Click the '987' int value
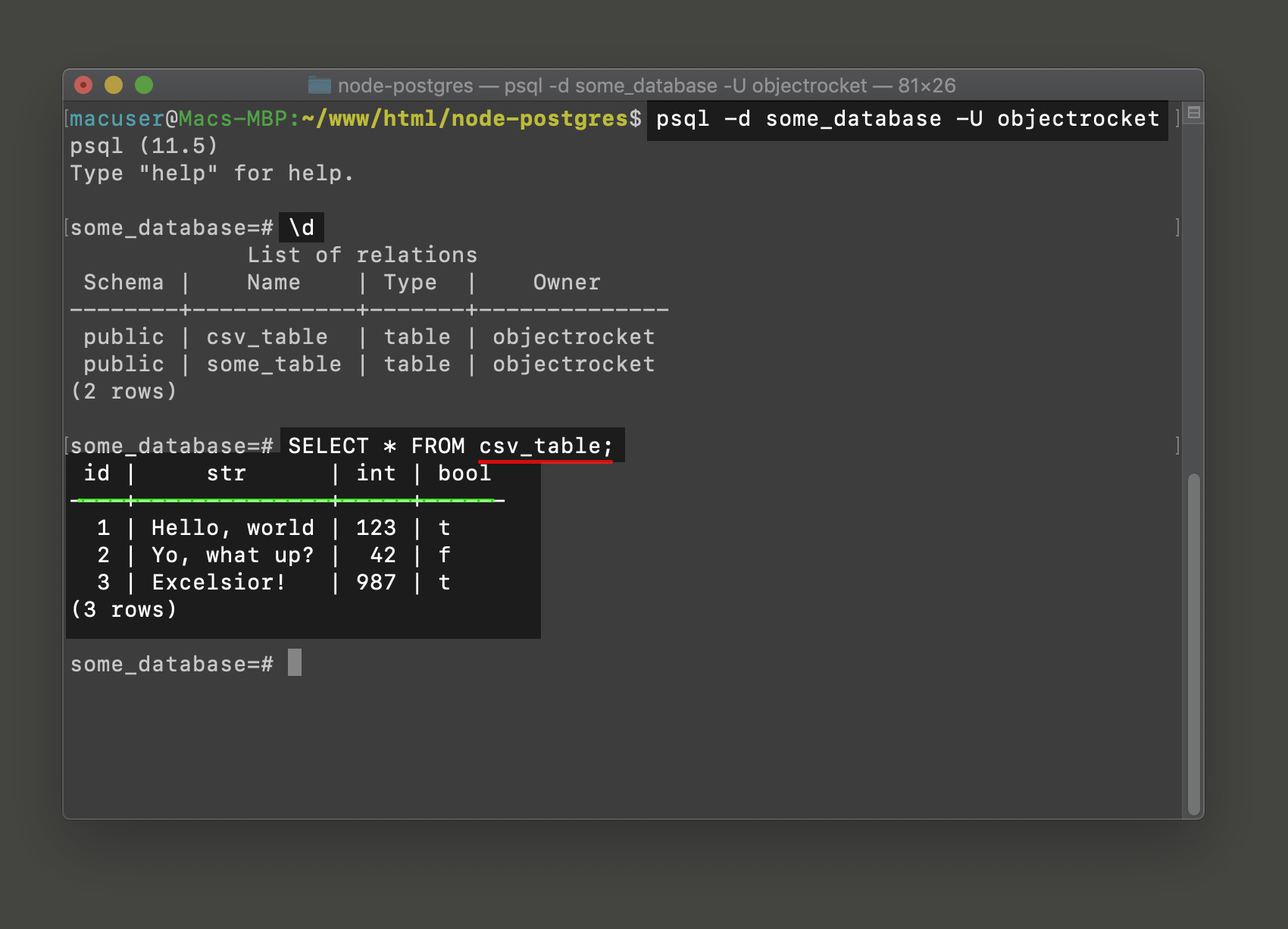The height and width of the screenshot is (929, 1288). click(x=376, y=583)
